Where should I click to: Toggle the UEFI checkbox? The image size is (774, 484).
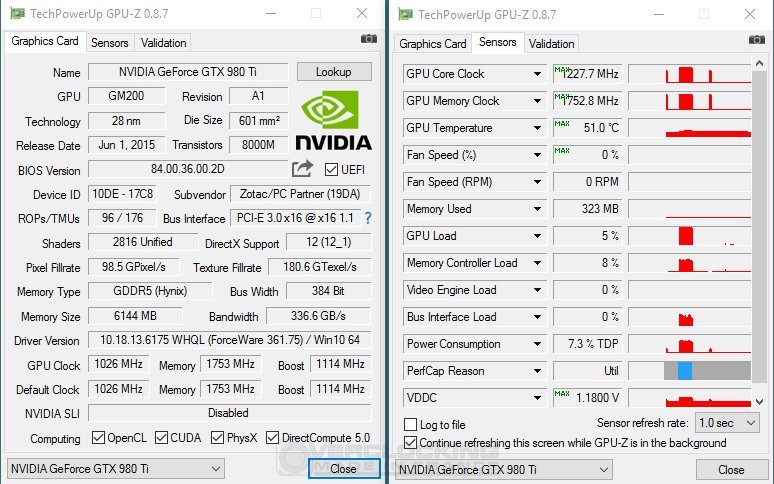click(331, 170)
